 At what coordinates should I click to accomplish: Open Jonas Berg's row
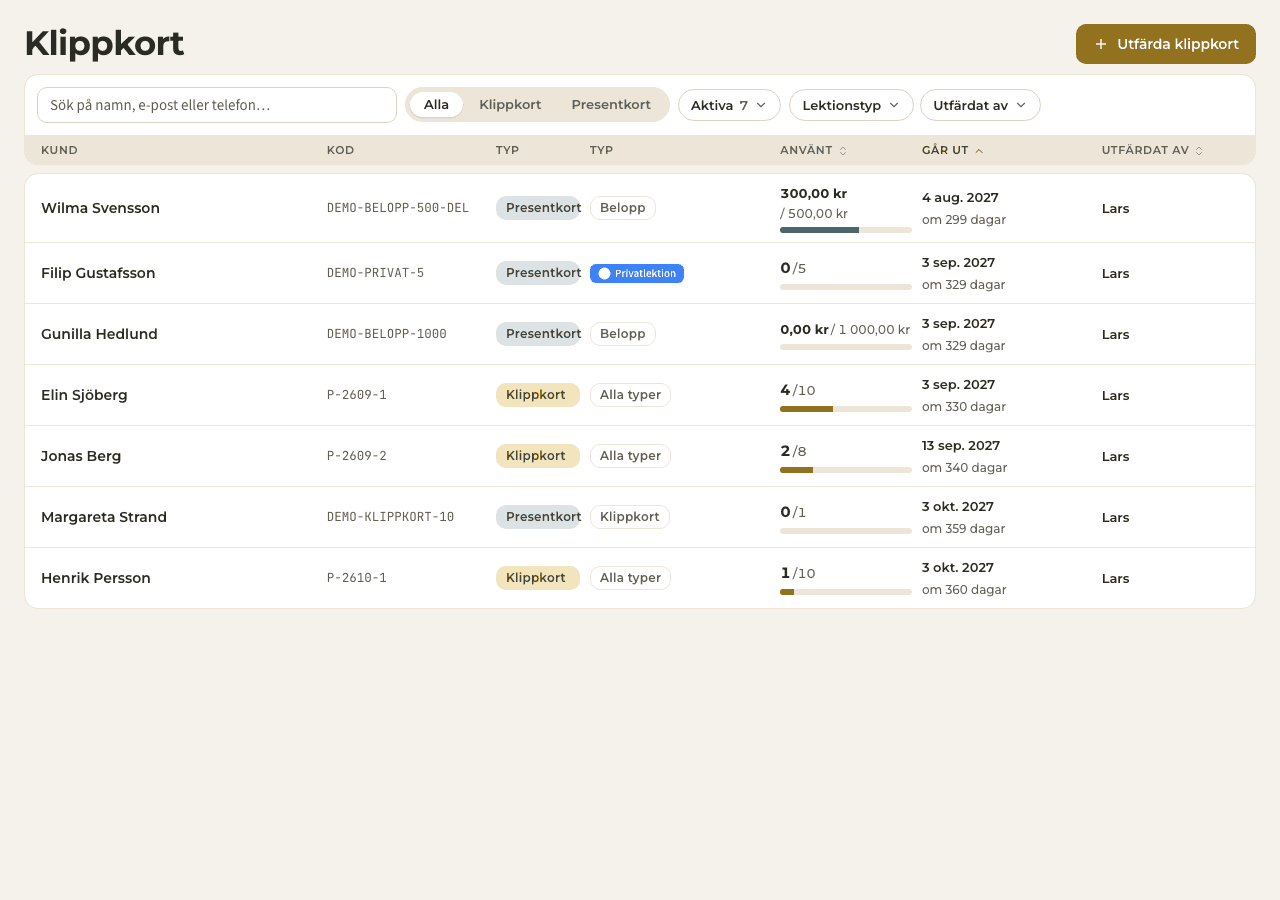[x=640, y=456]
